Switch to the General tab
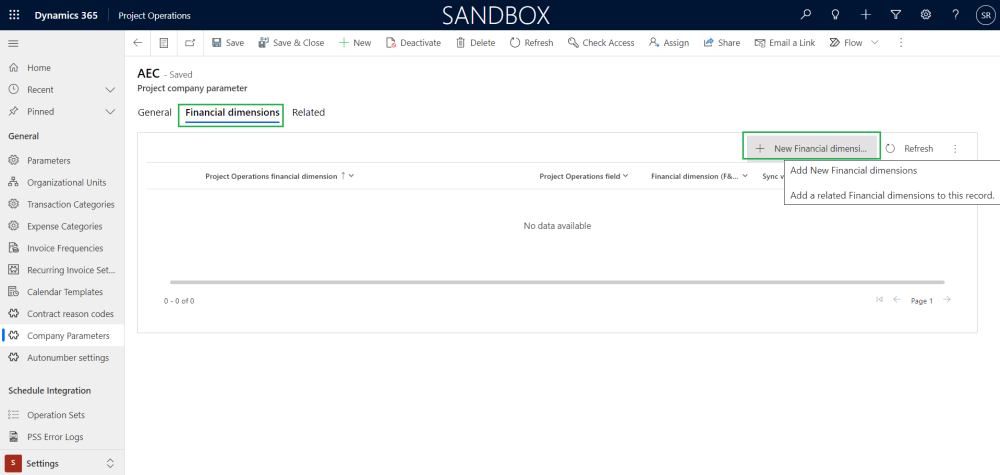This screenshot has height=475, width=1000. pos(154,112)
